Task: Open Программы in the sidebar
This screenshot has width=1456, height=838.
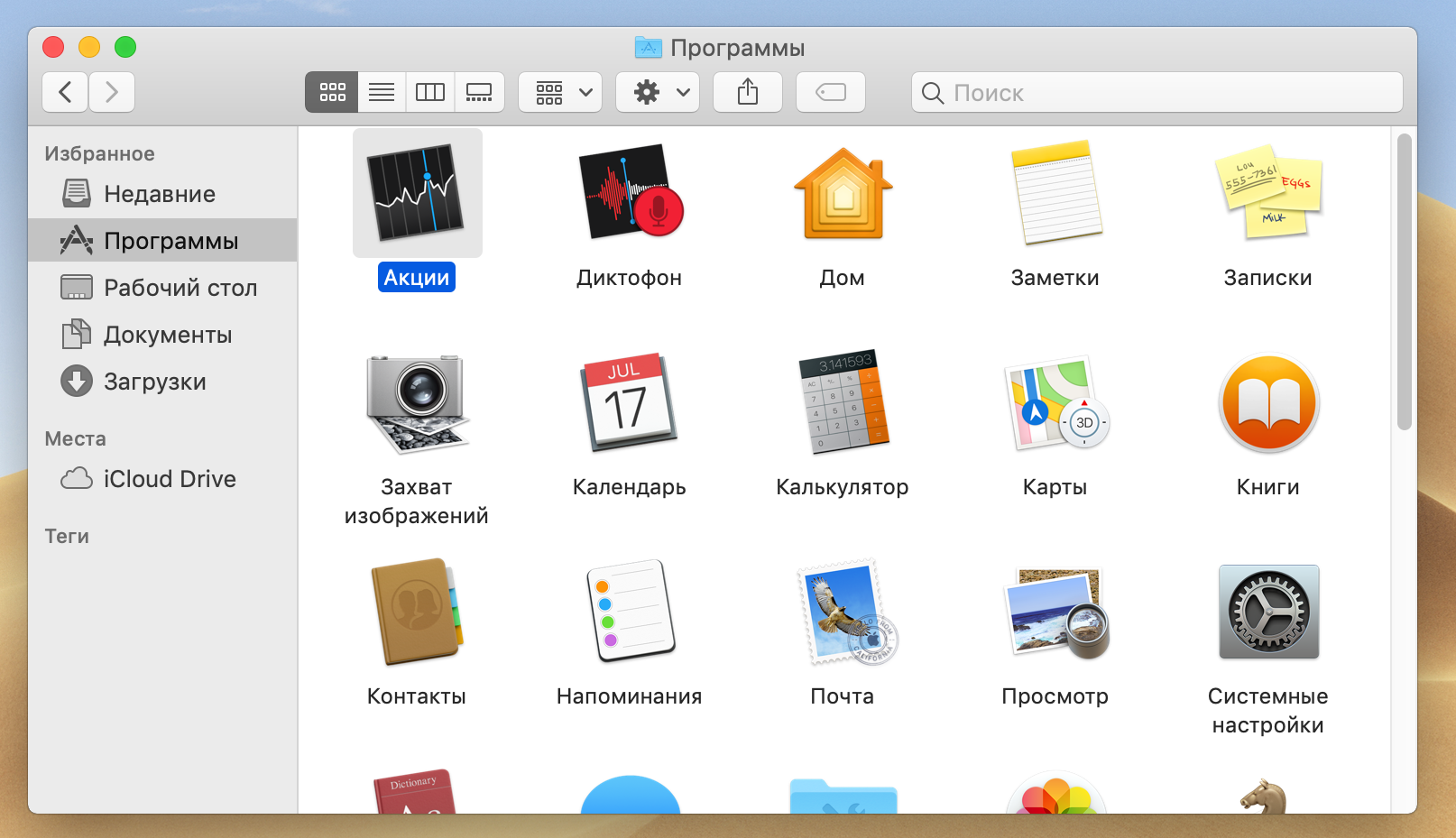Action: 162,240
